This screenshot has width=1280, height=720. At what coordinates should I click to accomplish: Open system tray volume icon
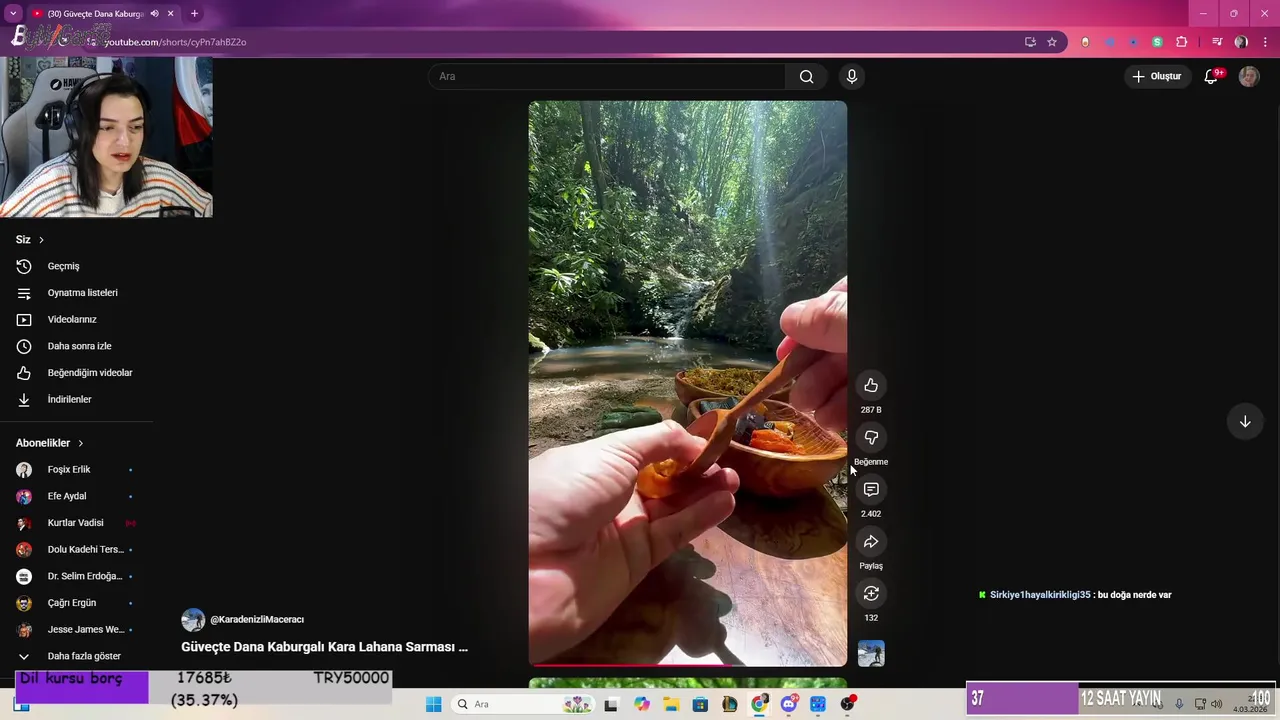coord(1216,704)
